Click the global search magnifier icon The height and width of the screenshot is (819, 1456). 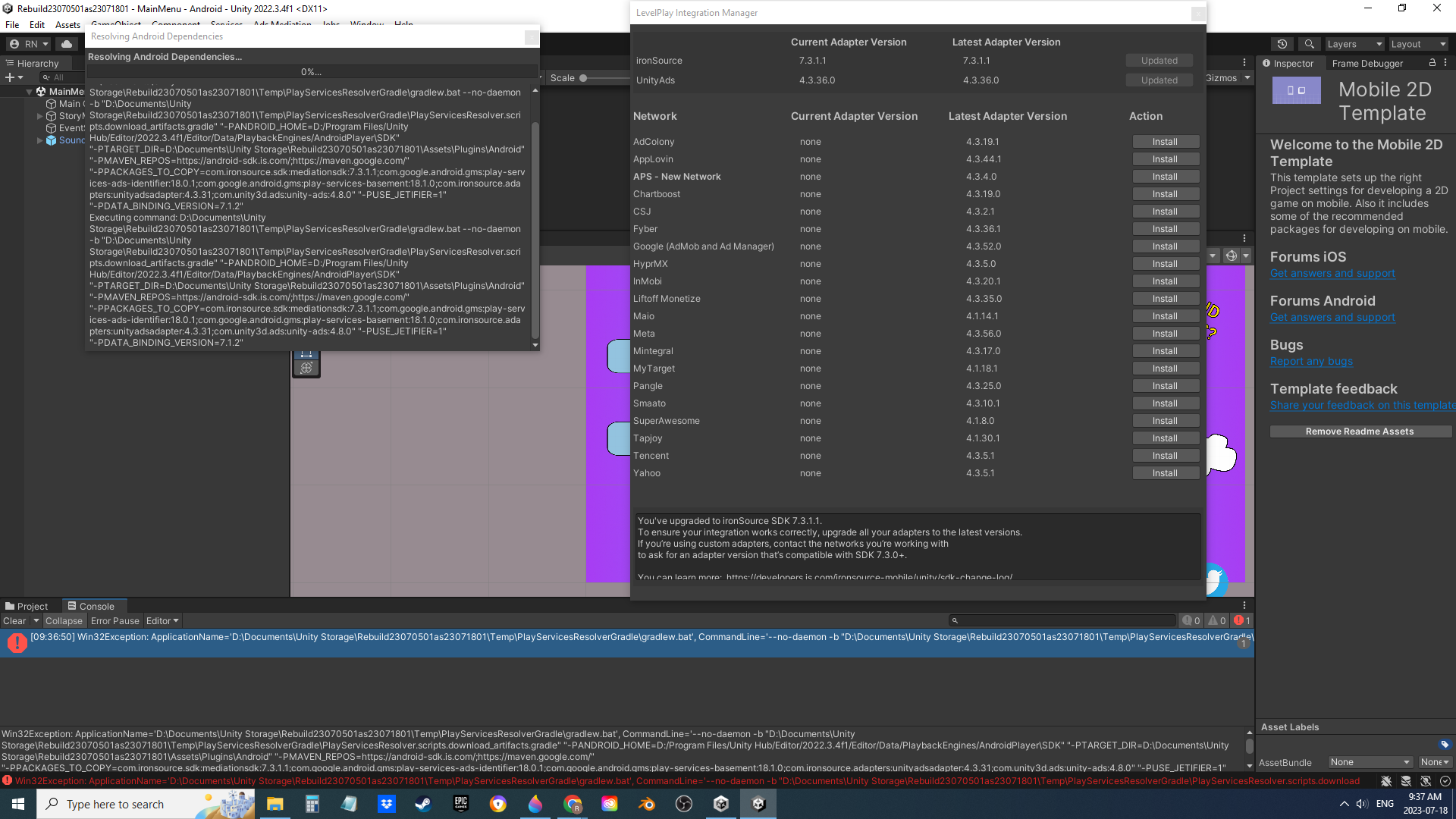[1309, 44]
